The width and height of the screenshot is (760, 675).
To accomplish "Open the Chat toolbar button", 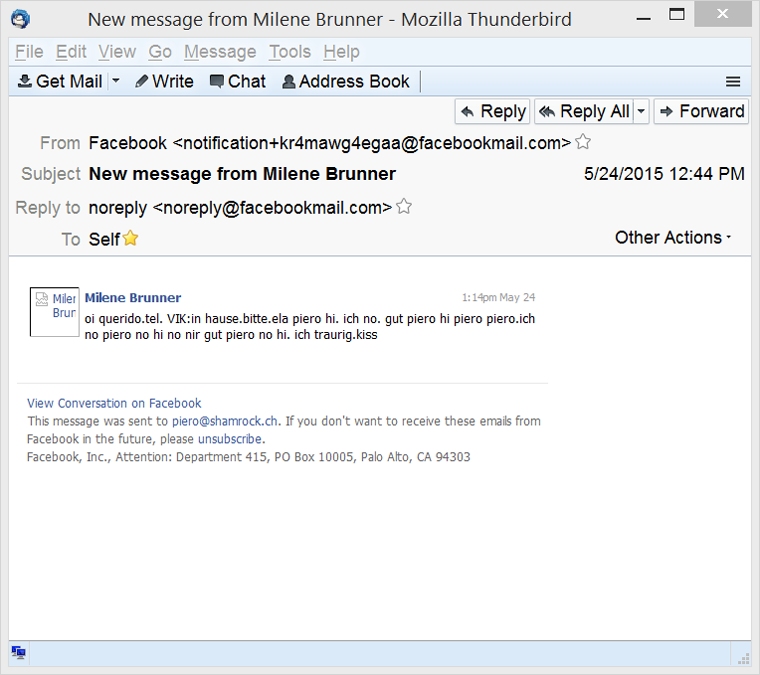I will tap(237, 81).
